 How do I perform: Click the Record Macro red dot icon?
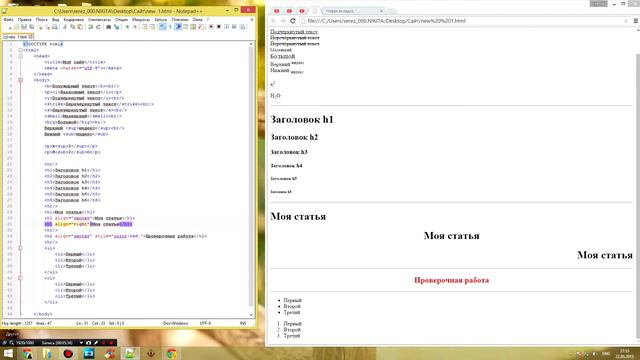click(x=211, y=27)
